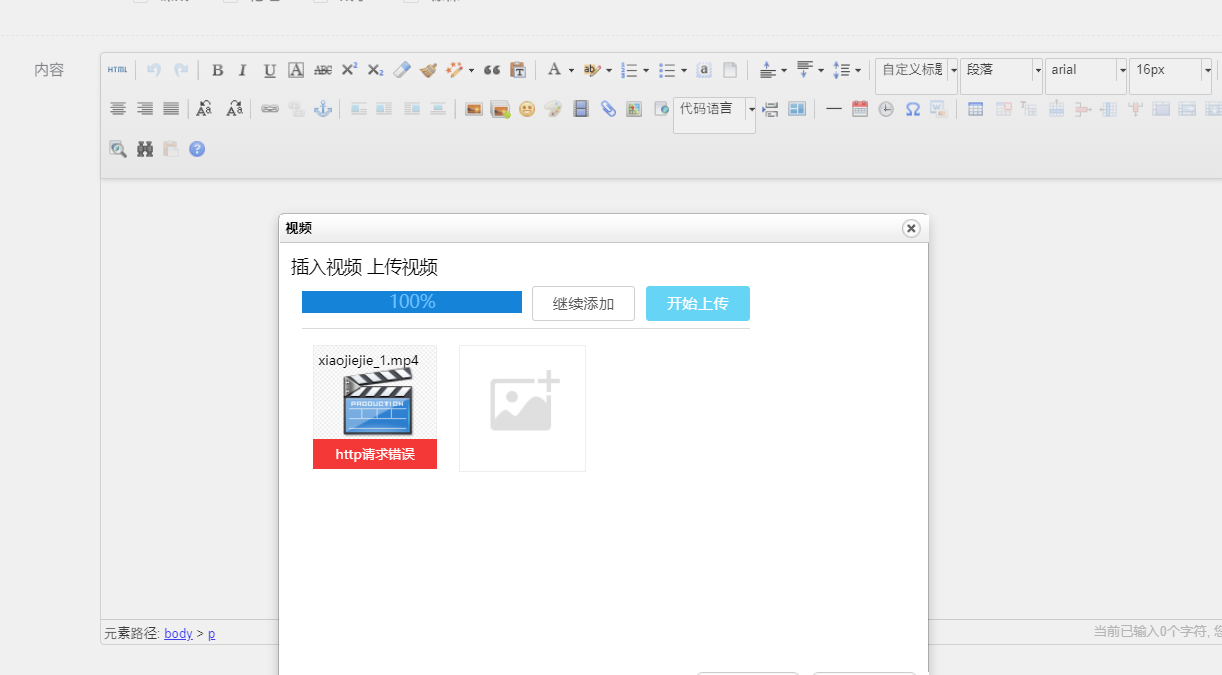This screenshot has width=1222, height=675.
Task: Apply superscript formatting
Action: pyautogui.click(x=349, y=70)
